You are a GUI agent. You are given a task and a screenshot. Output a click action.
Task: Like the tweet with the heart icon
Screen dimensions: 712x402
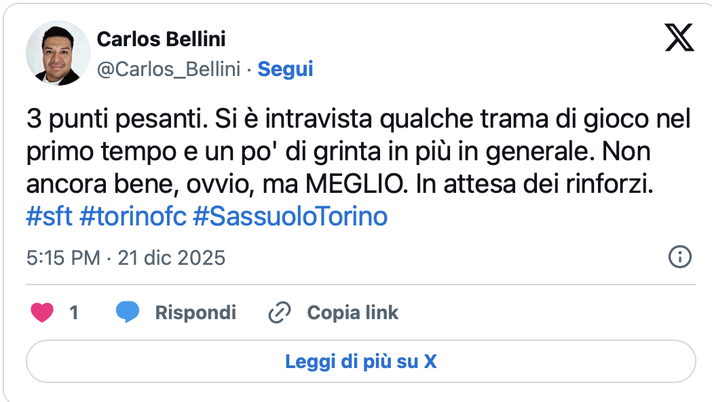[42, 313]
